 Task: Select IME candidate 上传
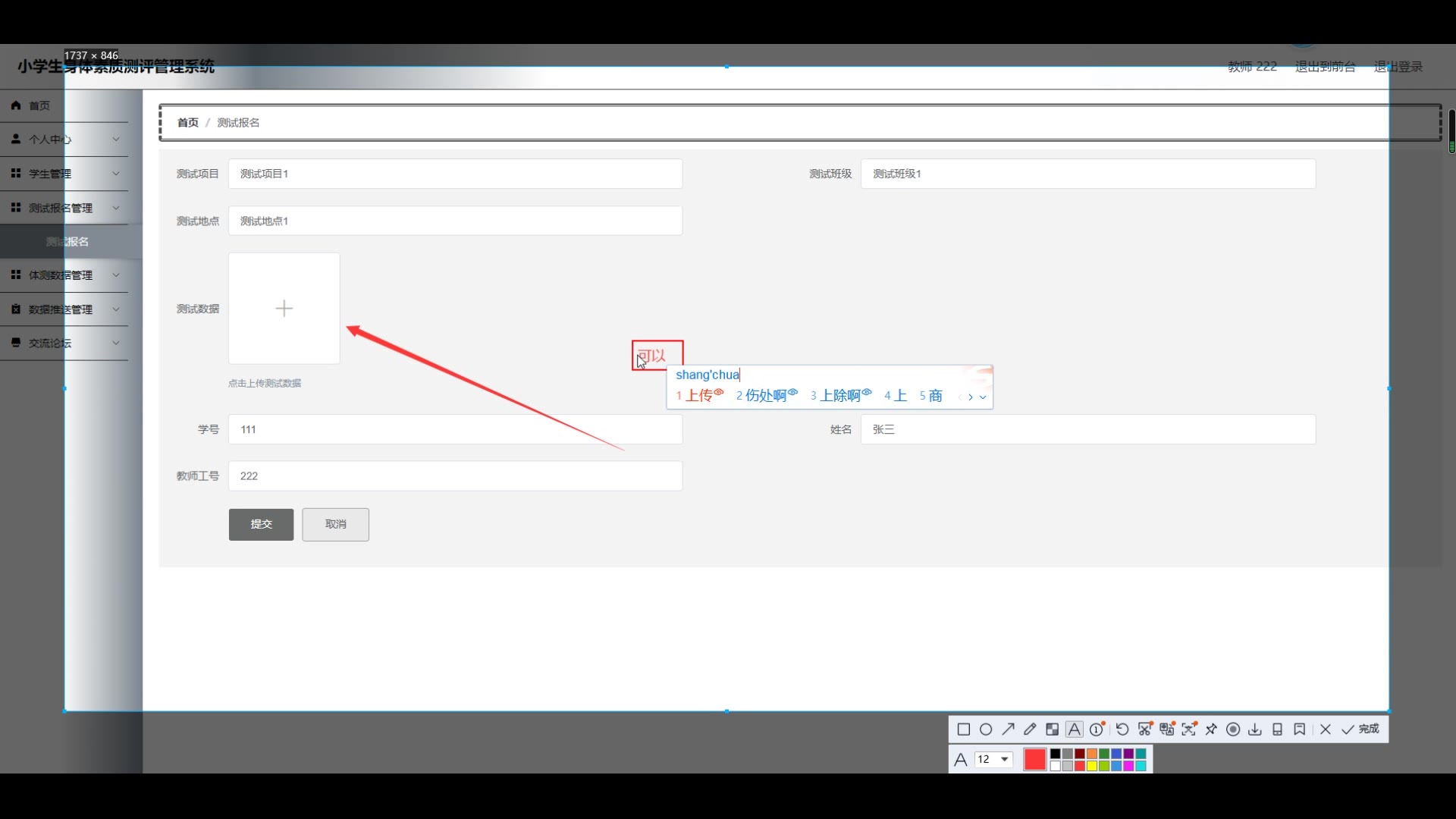[699, 396]
